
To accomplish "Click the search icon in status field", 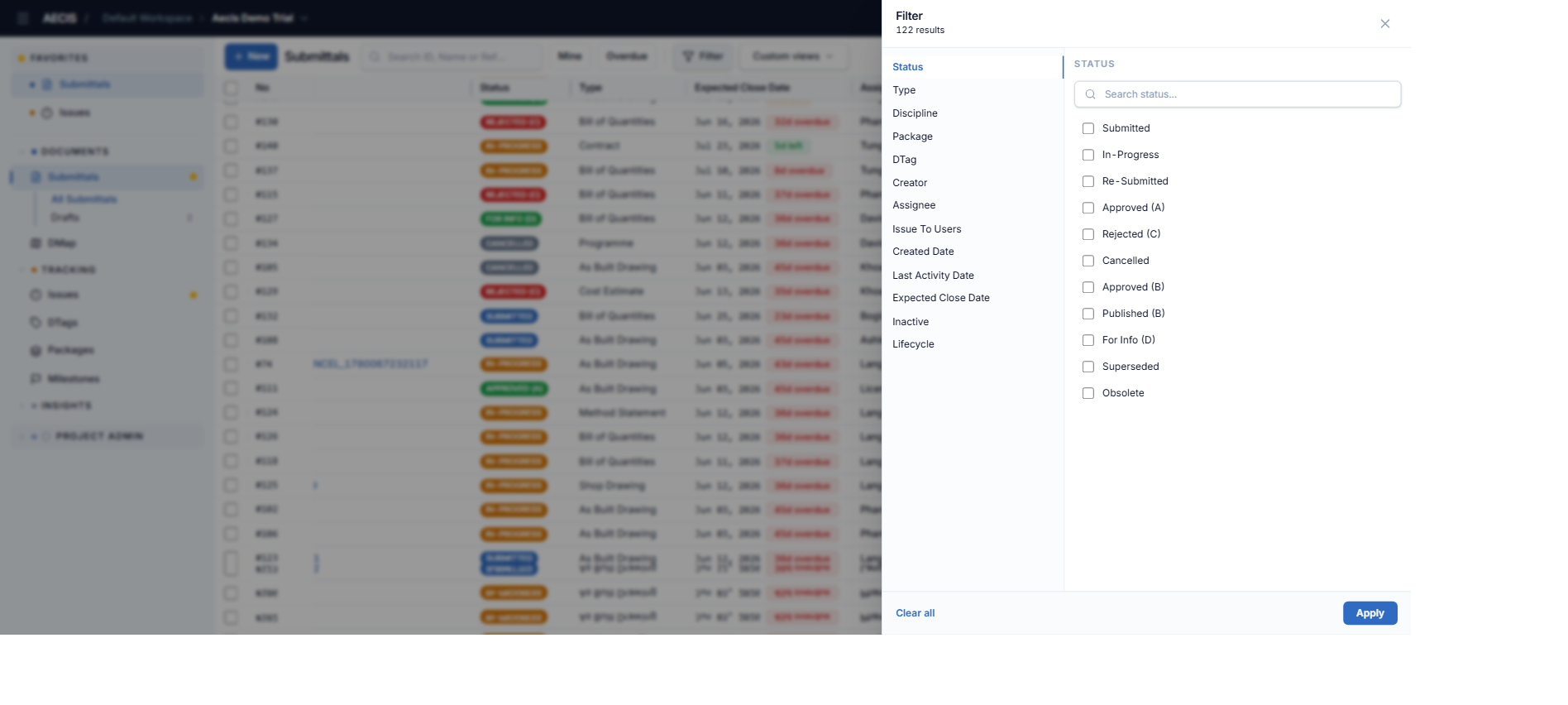I will click(1090, 94).
